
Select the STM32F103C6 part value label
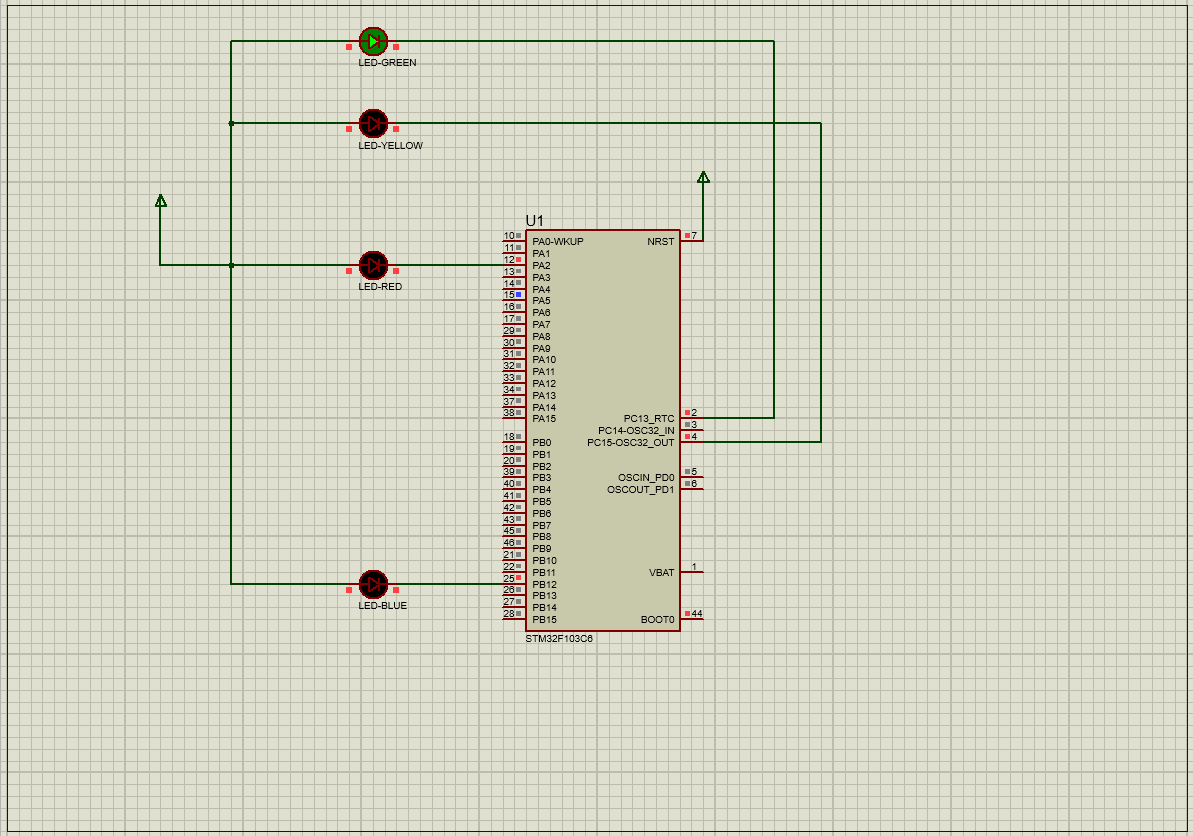pos(558,638)
